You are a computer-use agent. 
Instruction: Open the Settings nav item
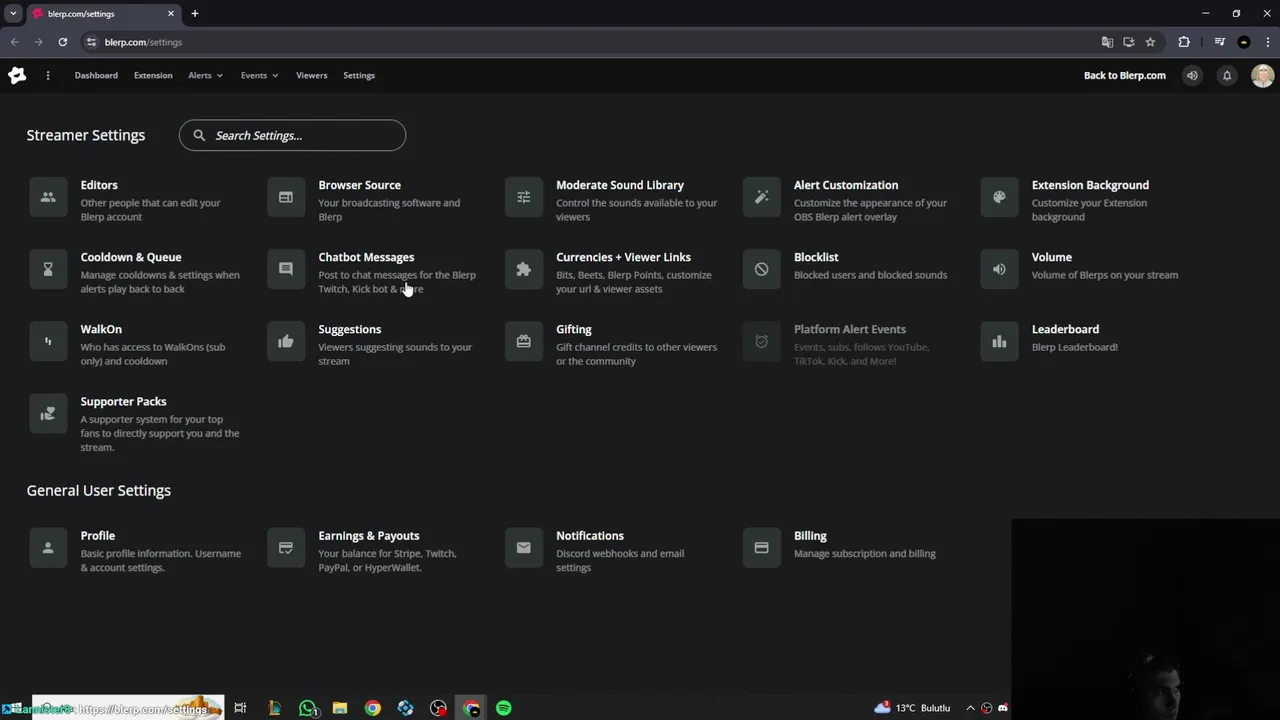pyautogui.click(x=359, y=75)
